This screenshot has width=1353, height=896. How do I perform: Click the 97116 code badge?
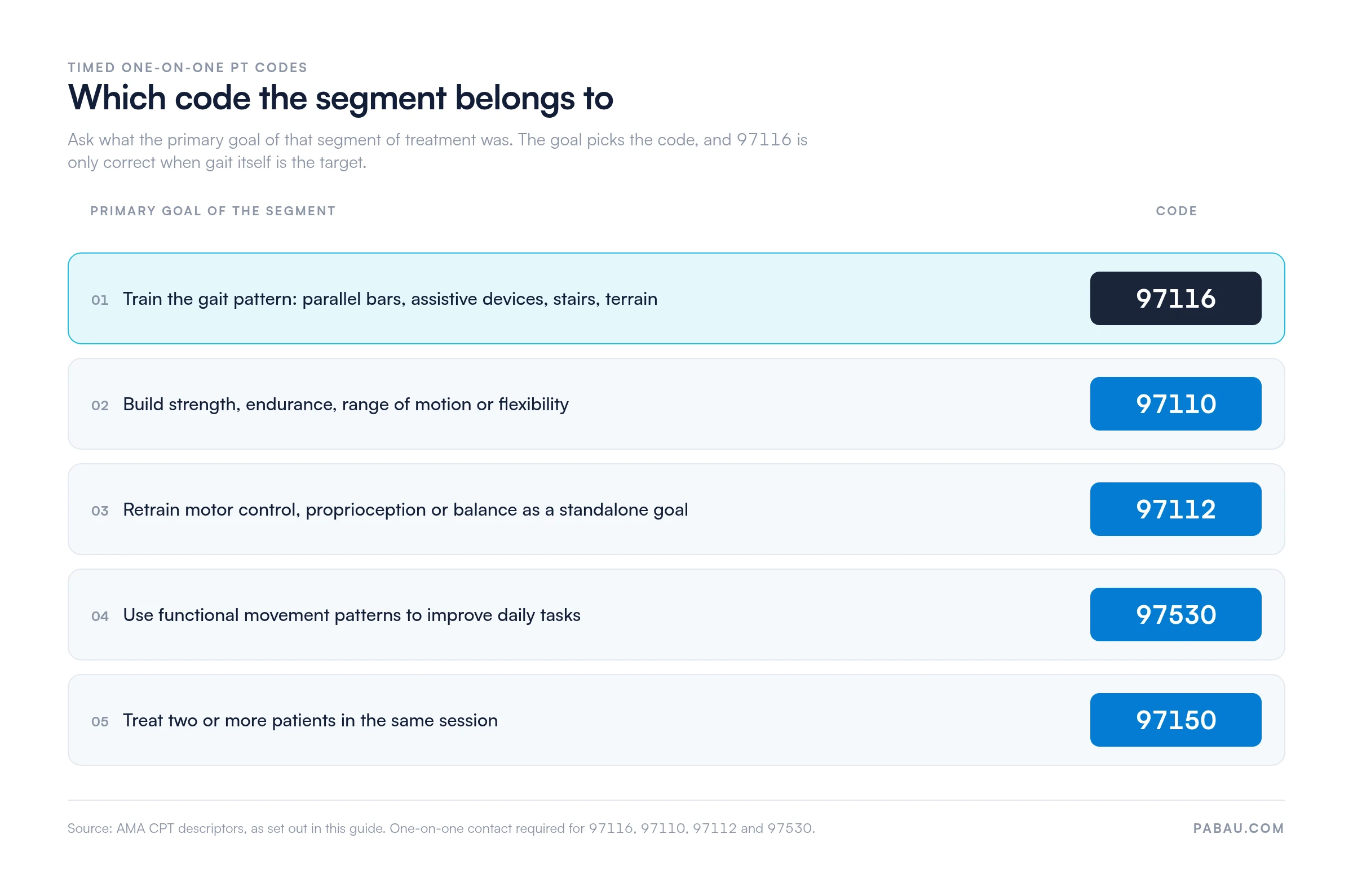pyautogui.click(x=1175, y=298)
